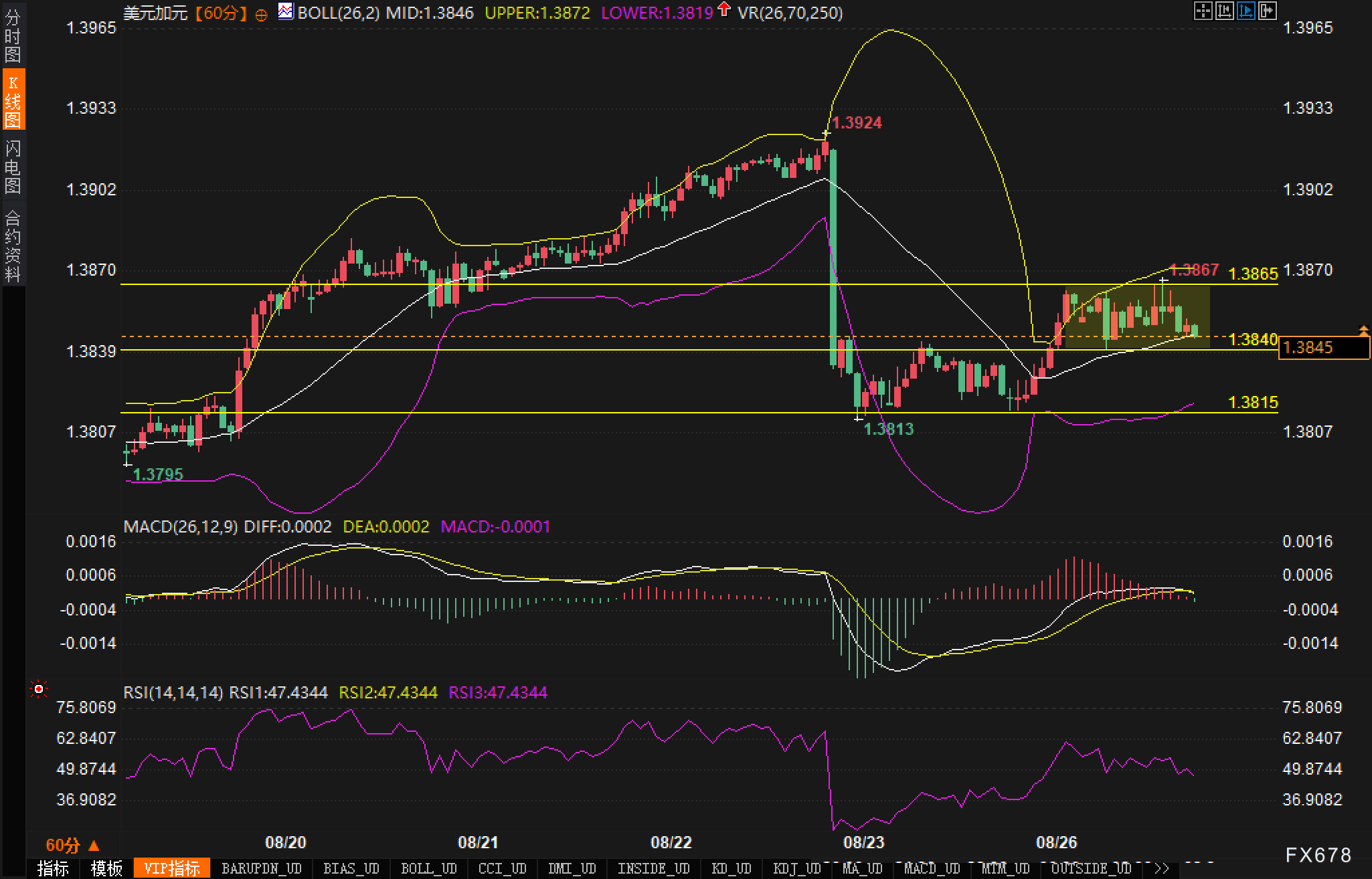Toggle the blue highlighted chart play icon
The height and width of the screenshot is (879, 1372).
tap(1246, 11)
